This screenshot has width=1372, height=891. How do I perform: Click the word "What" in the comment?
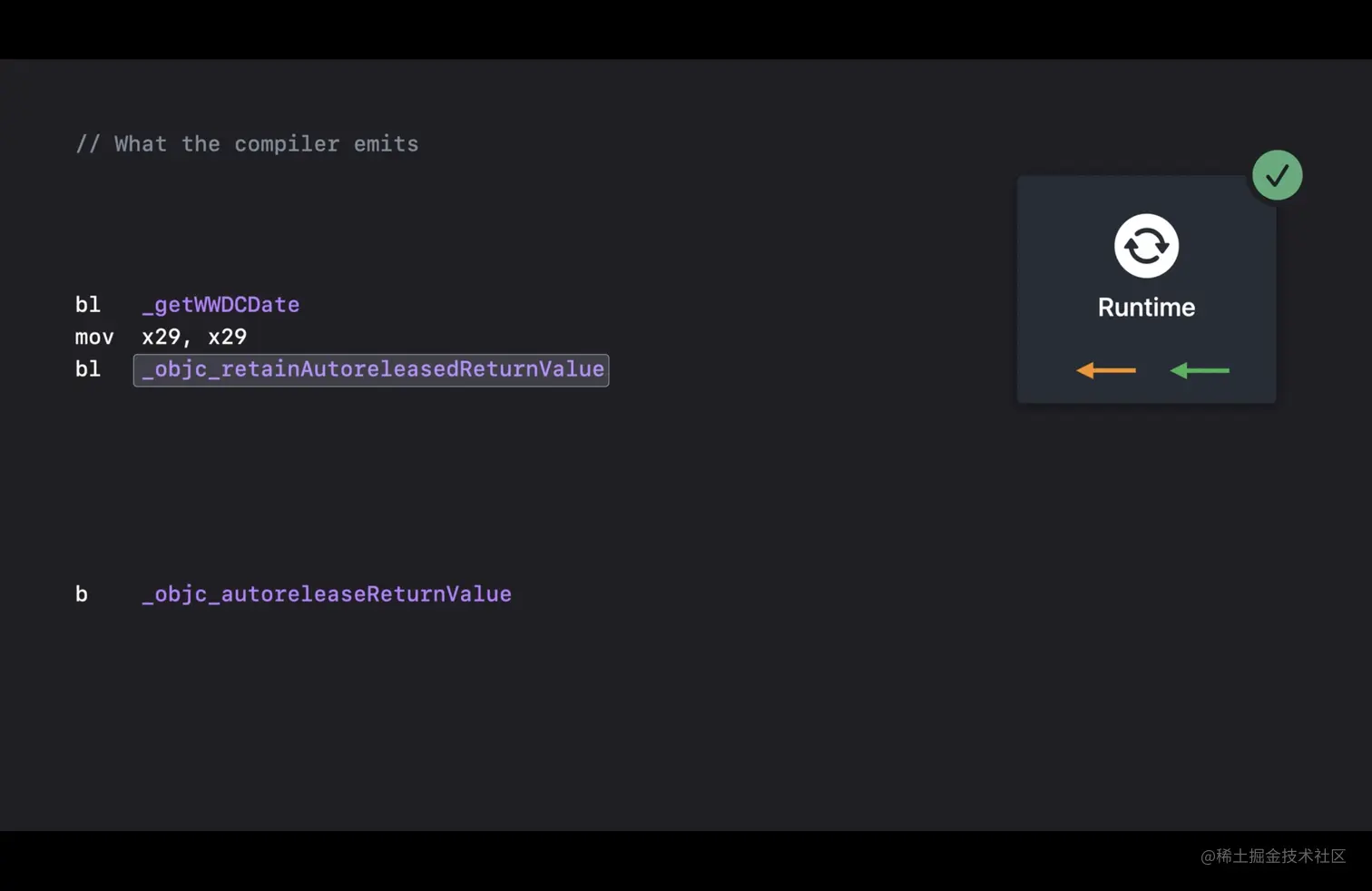click(141, 144)
